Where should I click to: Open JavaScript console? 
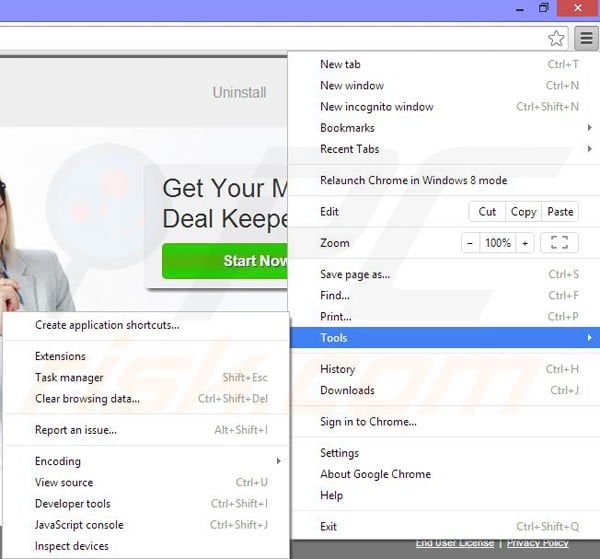(x=145, y=525)
